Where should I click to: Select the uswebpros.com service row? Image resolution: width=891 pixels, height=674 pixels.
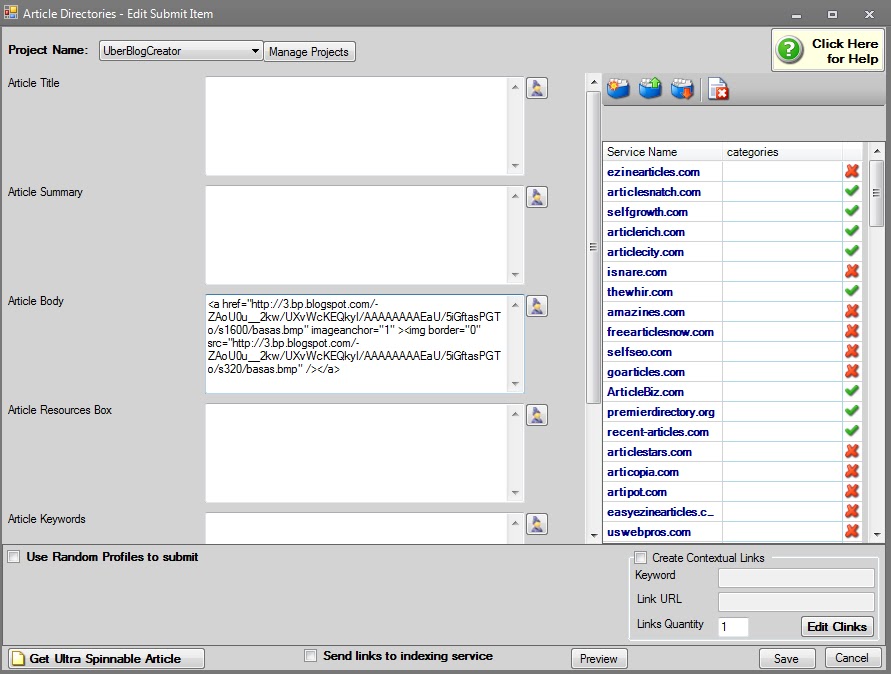tap(732, 532)
